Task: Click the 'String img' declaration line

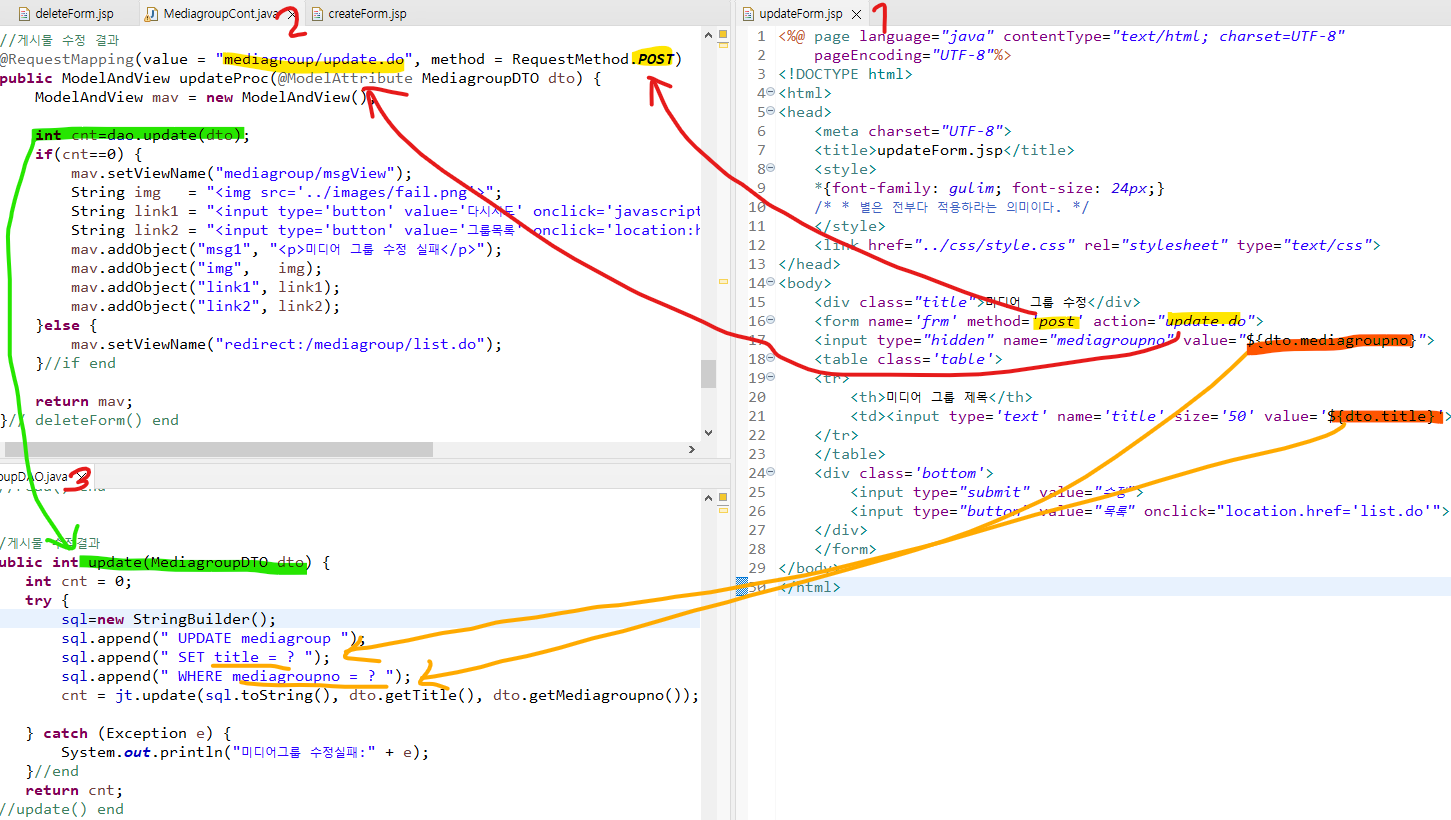Action: pyautogui.click(x=286, y=192)
